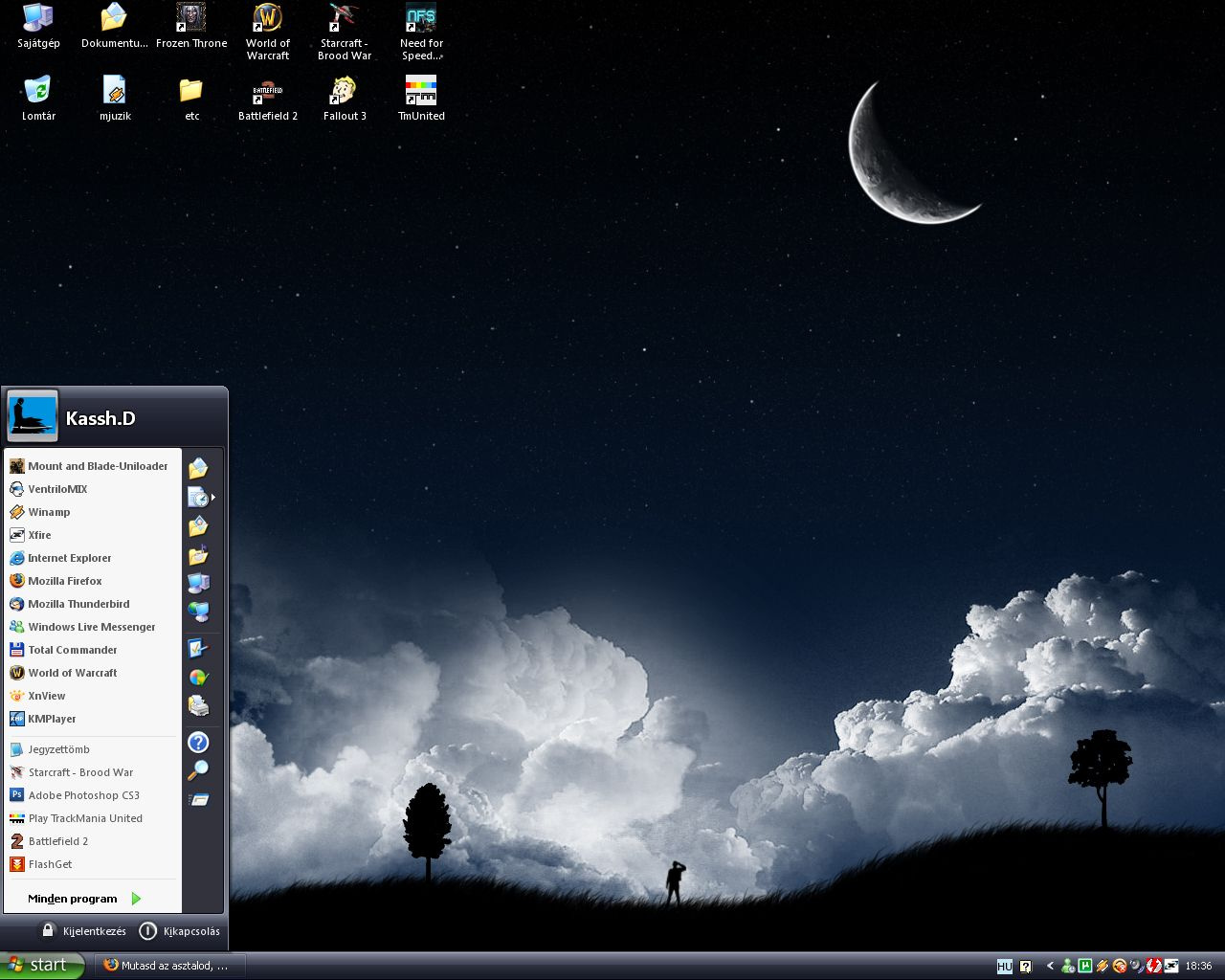Image resolution: width=1225 pixels, height=980 pixels.
Task: Select Starcraft - Brood War desktop shortcut
Action: tap(345, 33)
